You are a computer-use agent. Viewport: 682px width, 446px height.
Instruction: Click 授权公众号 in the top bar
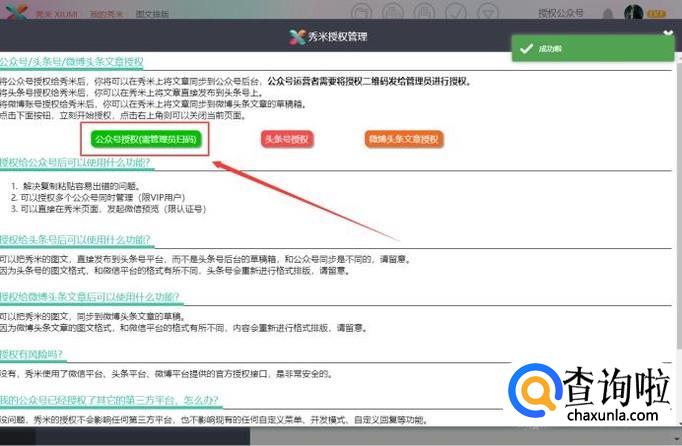pyautogui.click(x=561, y=13)
